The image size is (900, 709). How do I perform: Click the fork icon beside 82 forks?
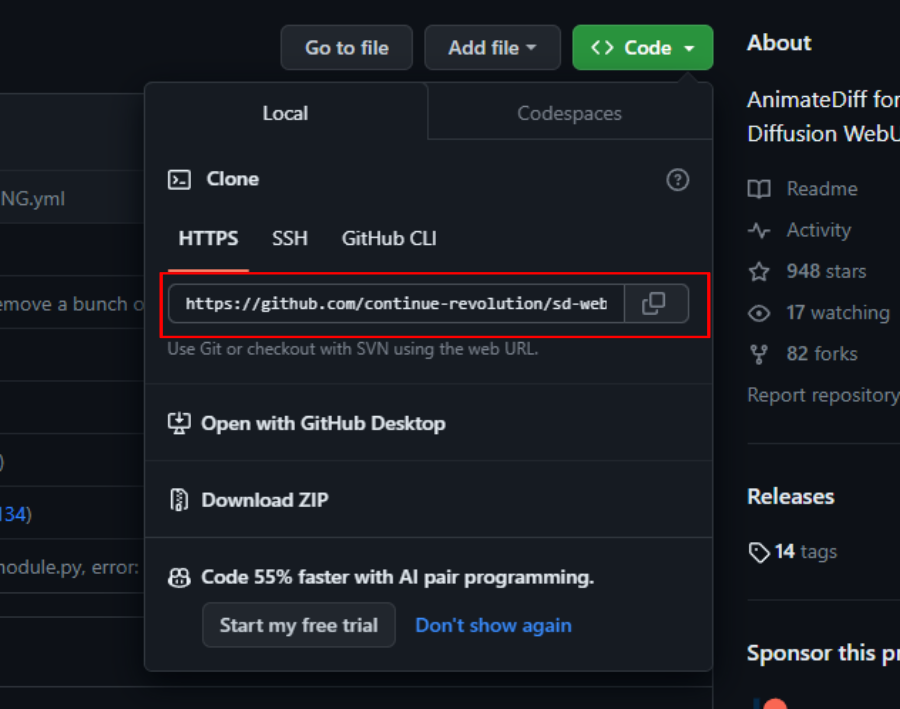point(760,354)
